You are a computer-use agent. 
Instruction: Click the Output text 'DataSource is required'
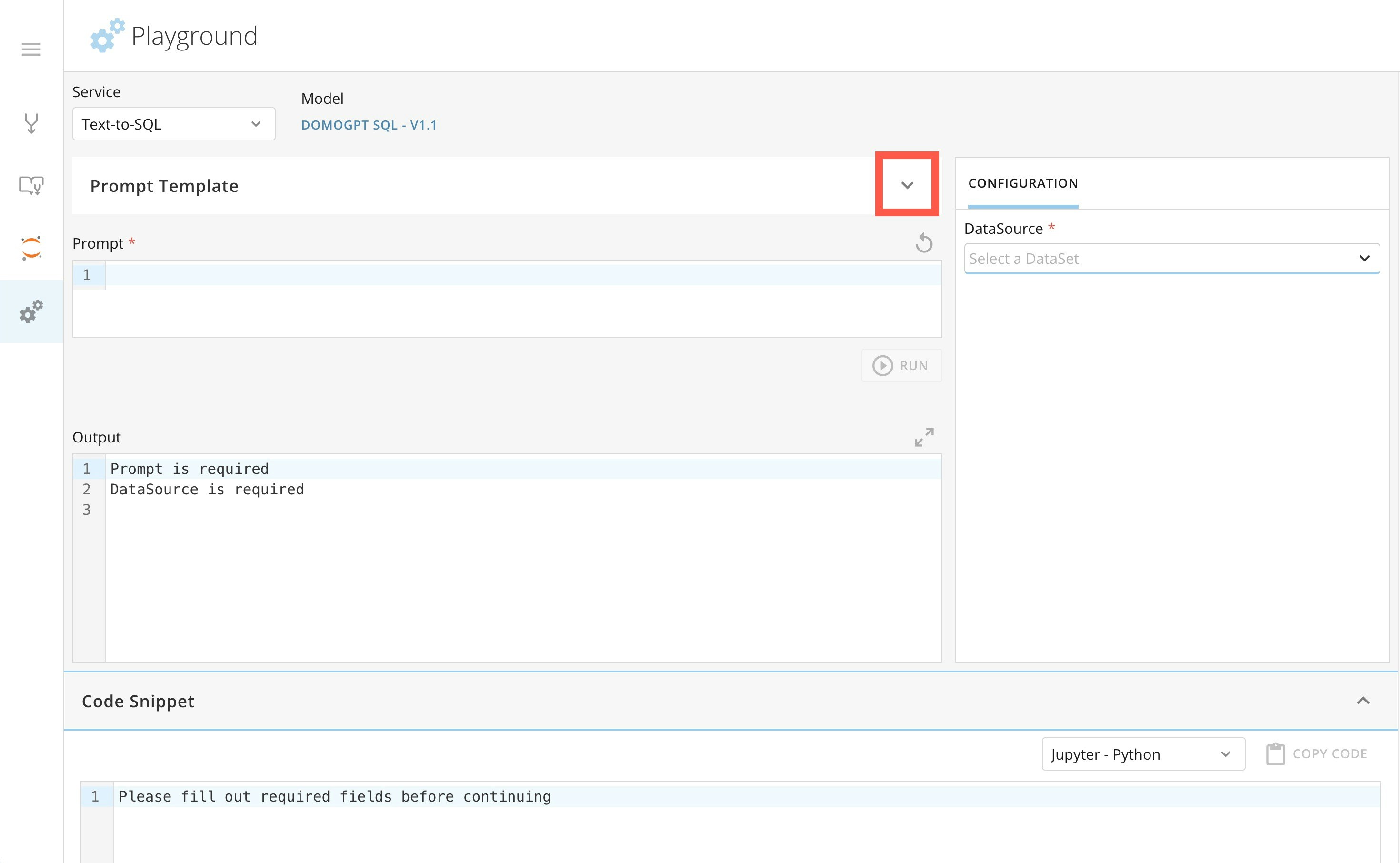(x=207, y=489)
